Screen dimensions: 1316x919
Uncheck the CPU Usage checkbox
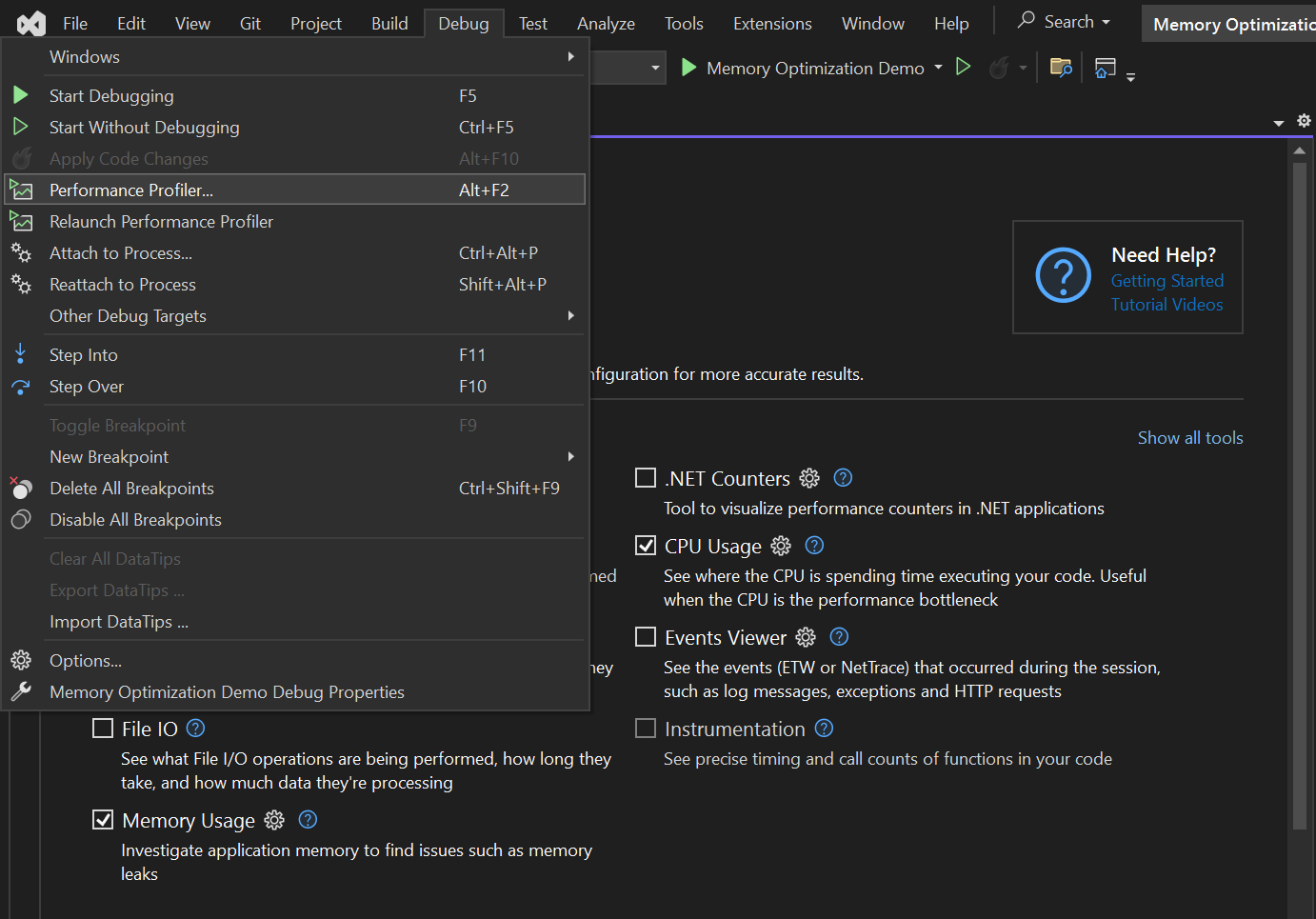coord(646,546)
